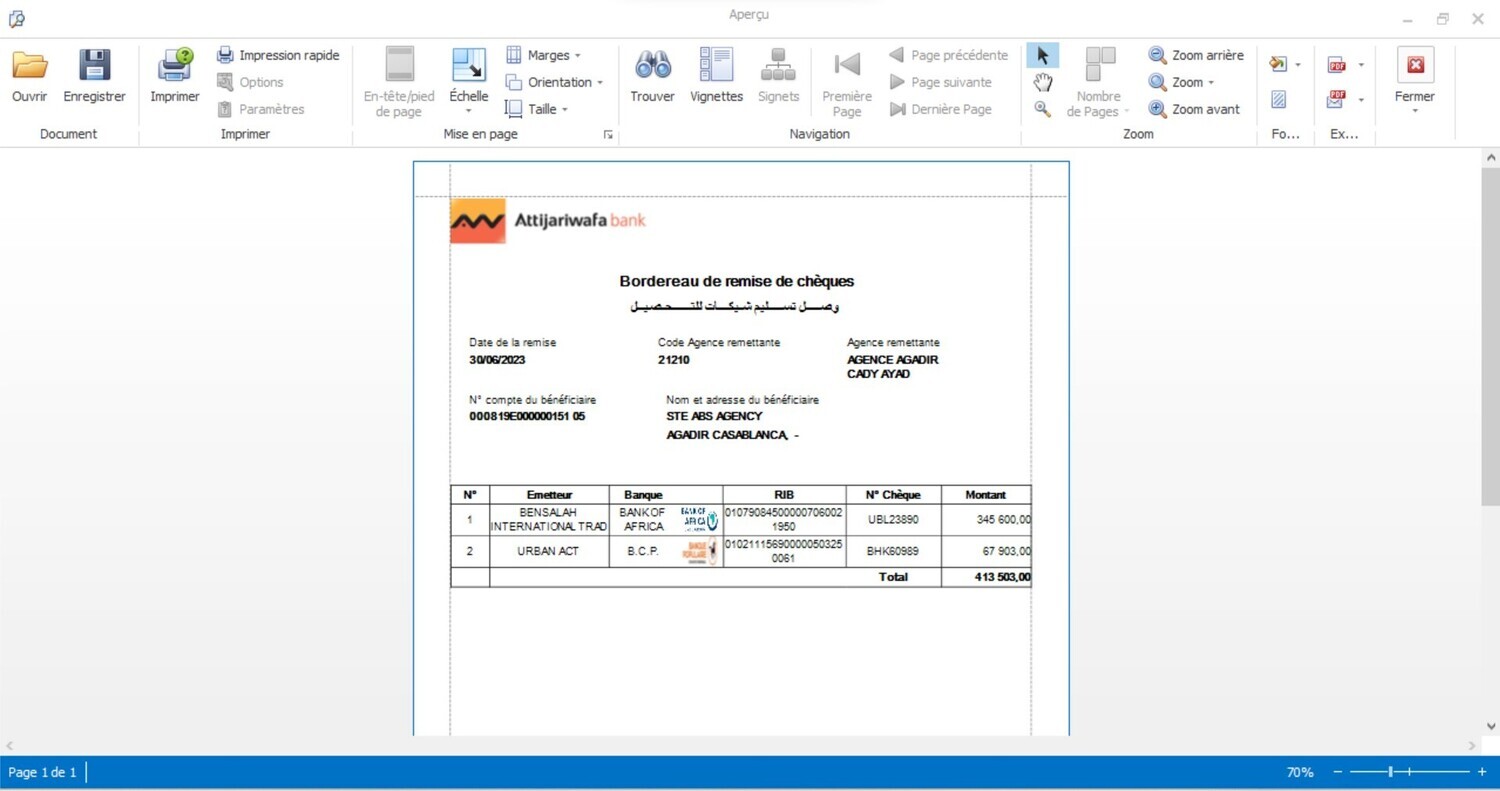The image size is (1500, 791).
Task: Click emitter 'BENSALAH INTERNATIONAL TRAD'
Action: click(549, 519)
